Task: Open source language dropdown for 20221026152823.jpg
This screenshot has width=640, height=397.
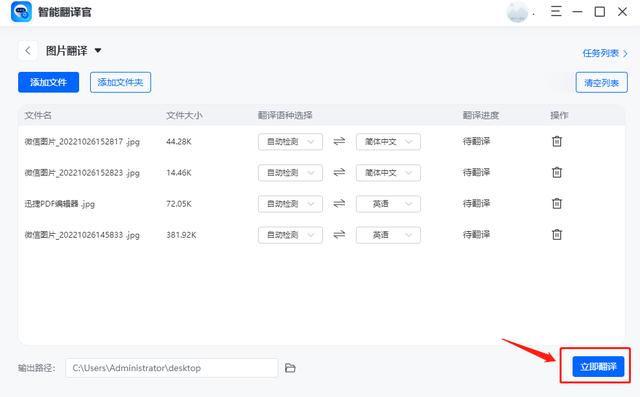Action: tap(290, 173)
